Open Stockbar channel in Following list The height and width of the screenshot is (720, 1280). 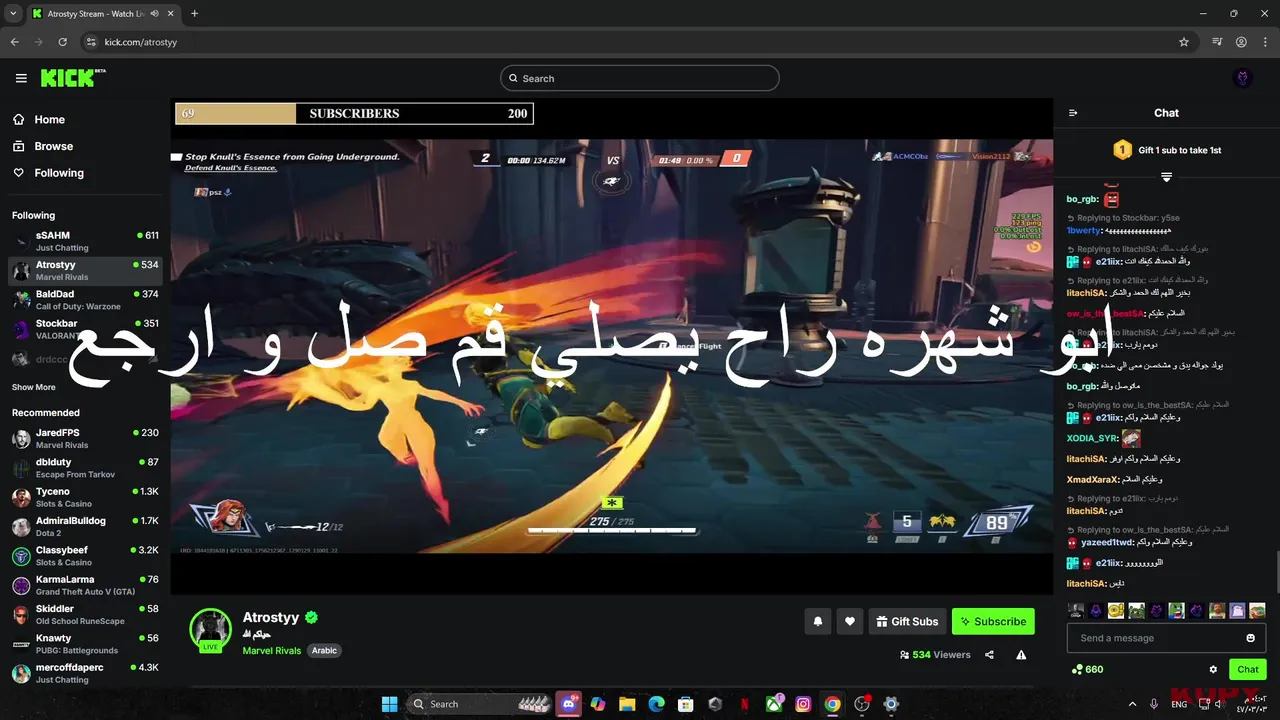86,329
